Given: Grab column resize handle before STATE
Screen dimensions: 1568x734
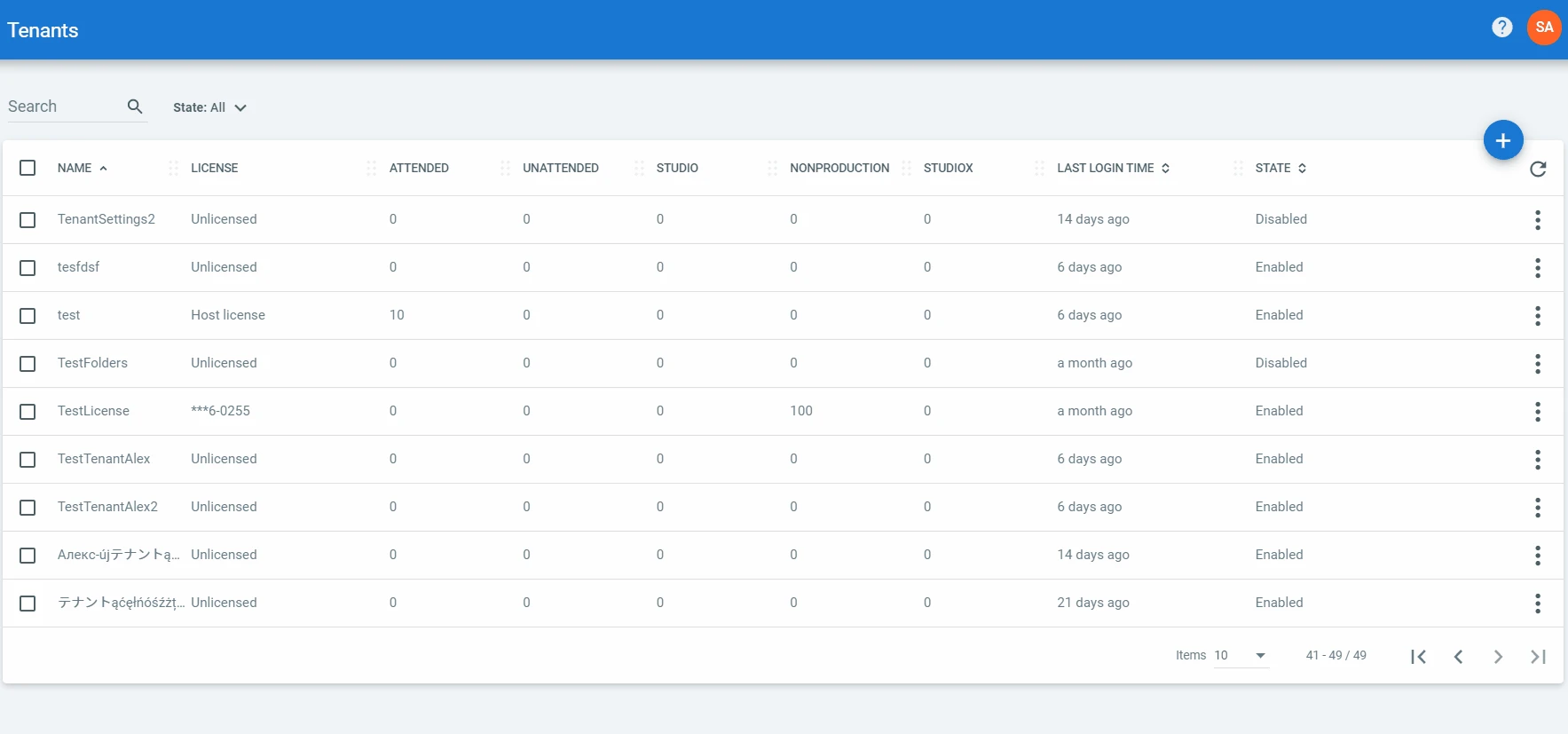Looking at the screenshot, I should tap(1238, 168).
